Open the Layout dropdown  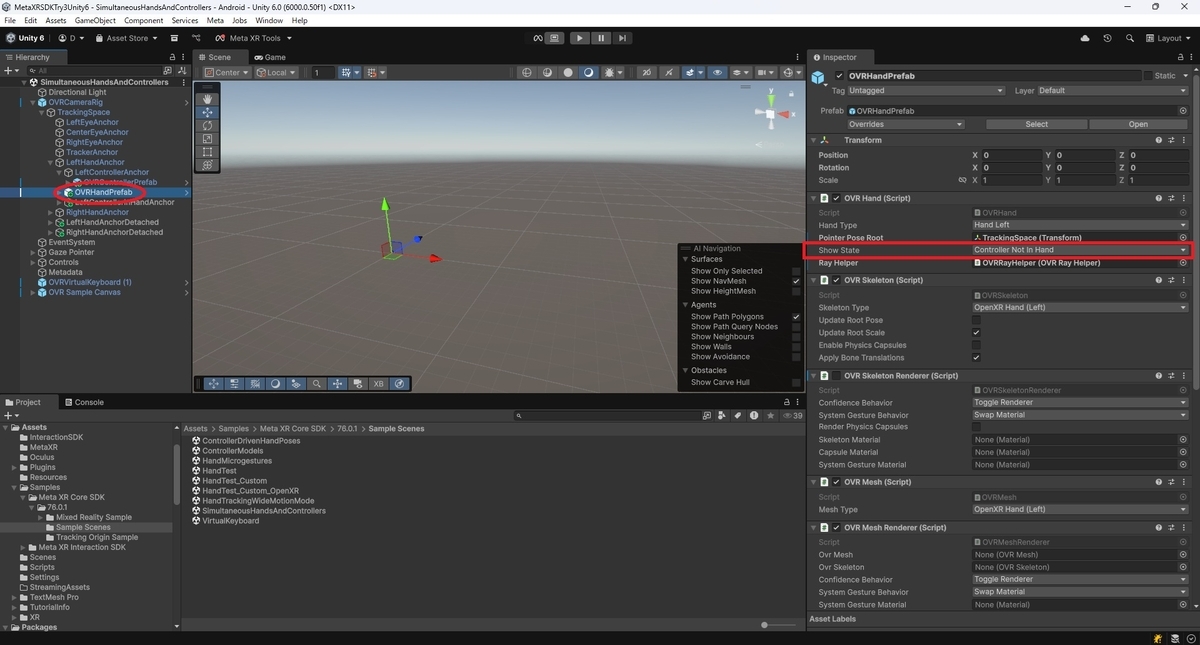[1169, 38]
